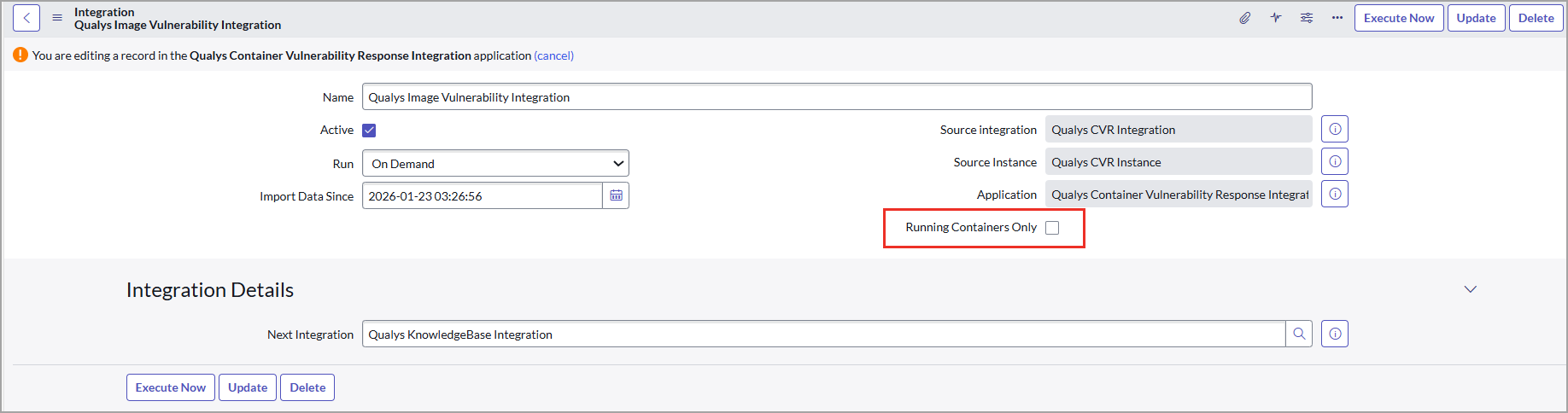Image resolution: width=1568 pixels, height=413 pixels.
Task: Click the header title Qualys Image Vulnerability Integration
Action: (178, 25)
